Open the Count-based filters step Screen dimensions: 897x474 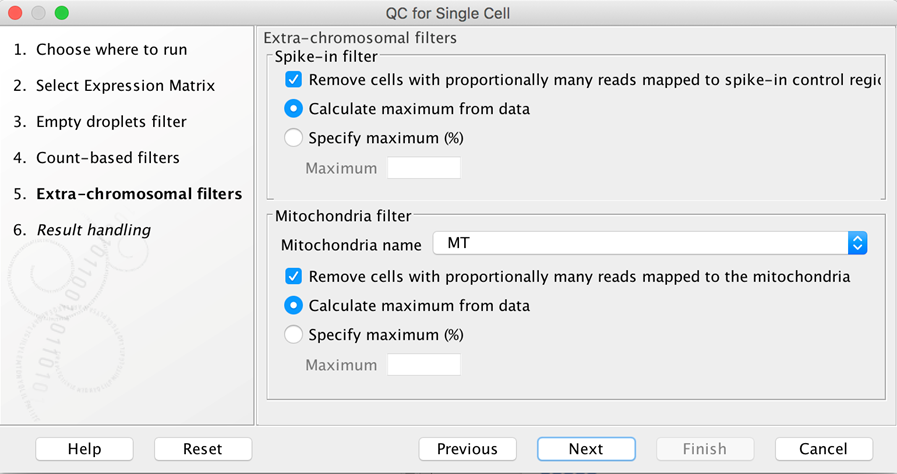pos(108,158)
